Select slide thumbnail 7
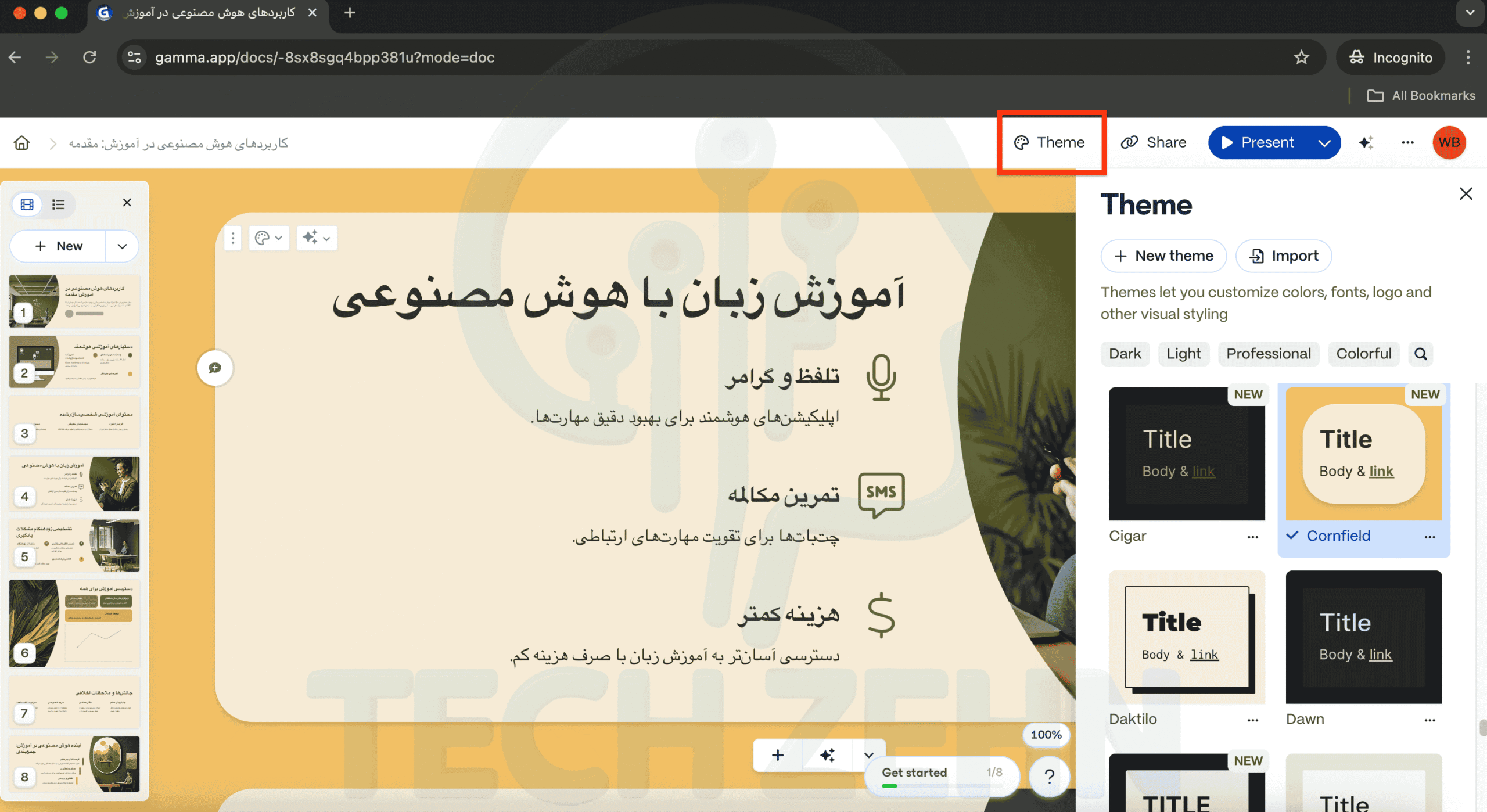 (74, 702)
